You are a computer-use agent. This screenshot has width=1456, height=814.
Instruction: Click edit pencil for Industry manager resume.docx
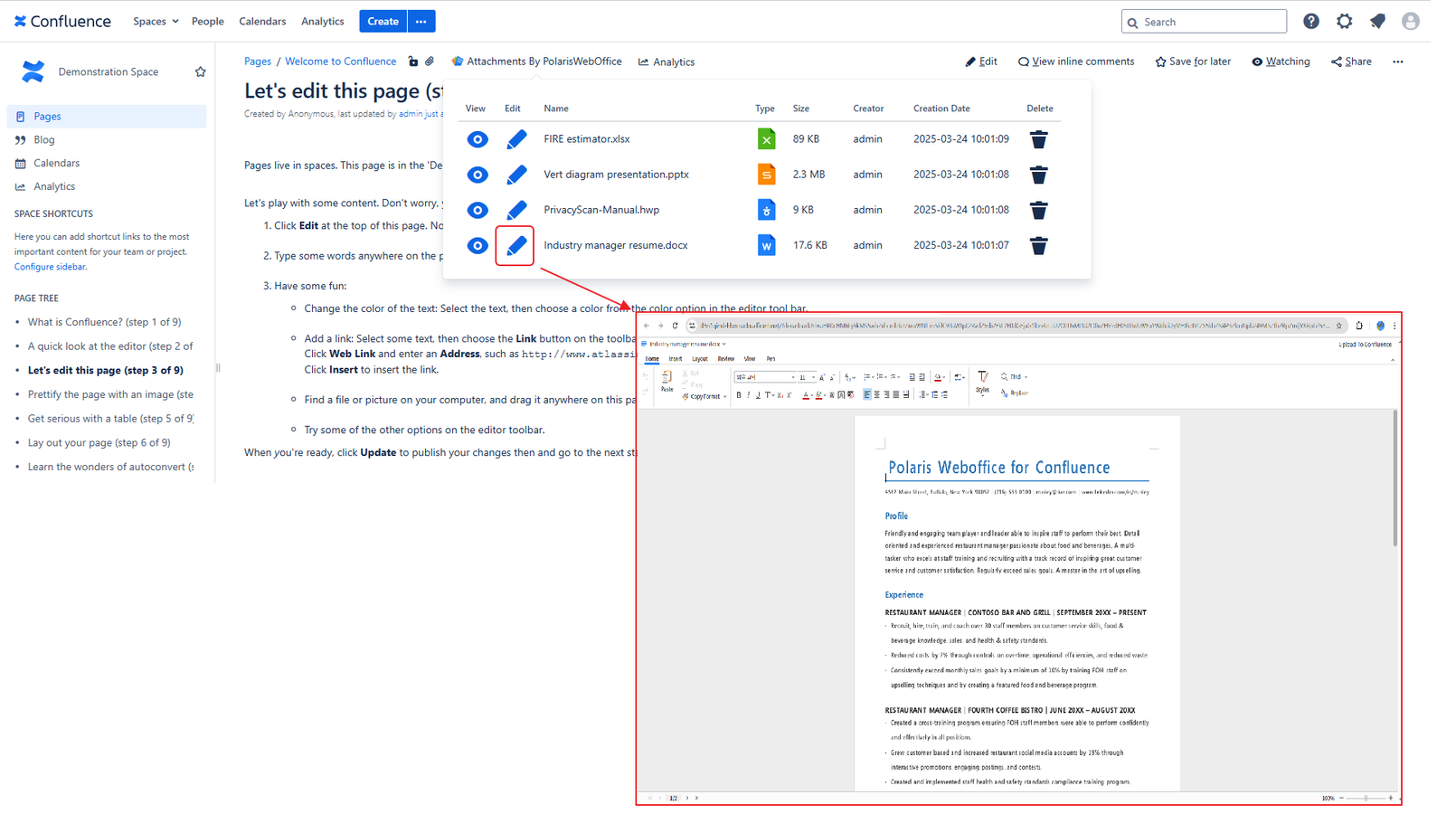pyautogui.click(x=516, y=245)
